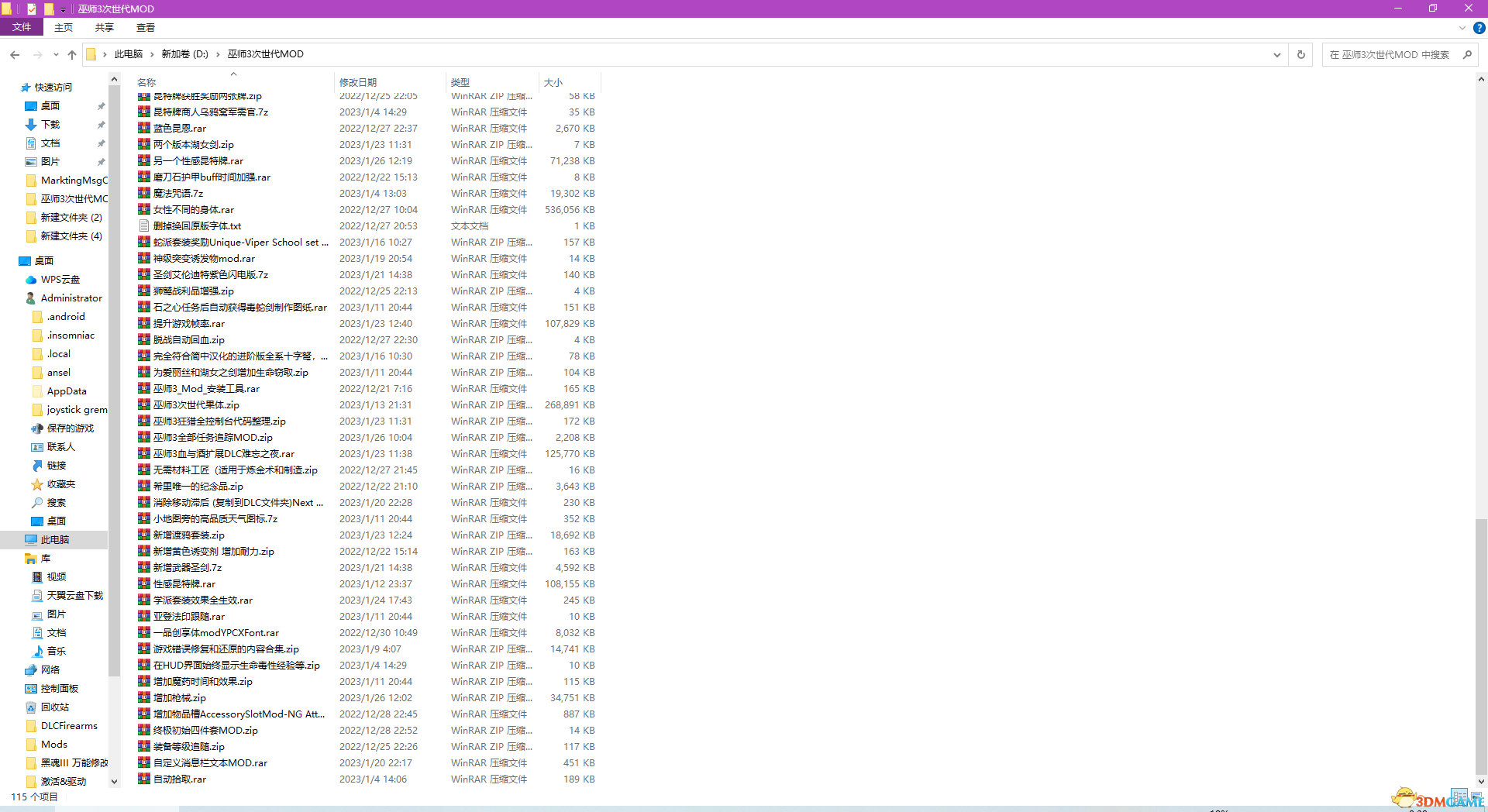Switch to the 查看 ribbon tab
The height and width of the screenshot is (812, 1488).
coord(145,28)
